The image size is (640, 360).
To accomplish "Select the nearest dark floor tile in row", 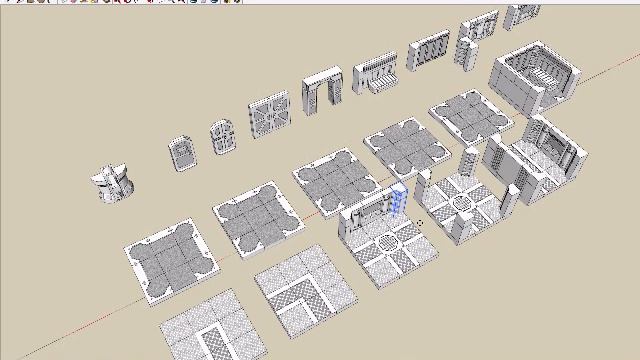I will point(171,261).
